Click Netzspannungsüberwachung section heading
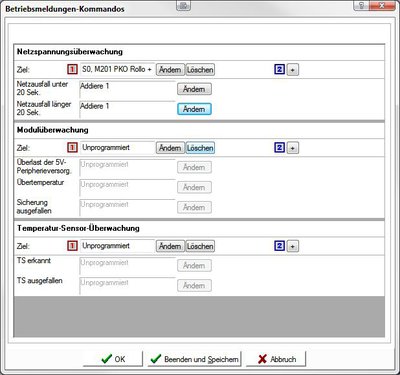Image resolution: width=400 pixels, height=375 pixels. (70, 52)
